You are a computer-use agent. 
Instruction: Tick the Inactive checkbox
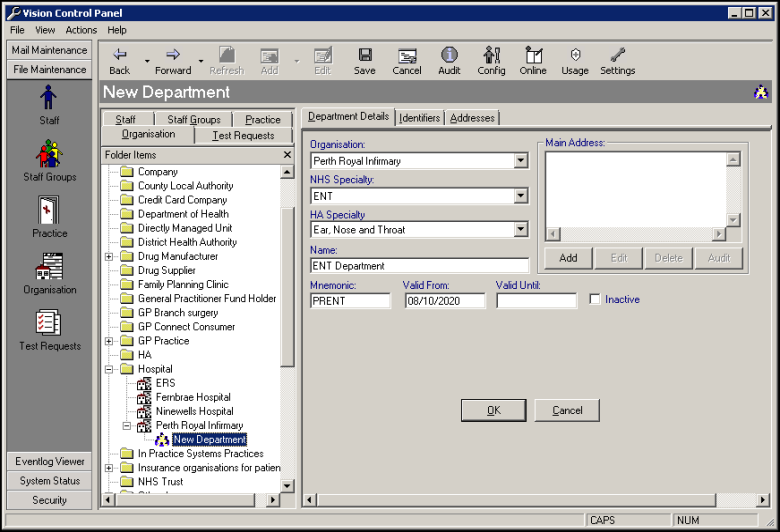point(595,300)
